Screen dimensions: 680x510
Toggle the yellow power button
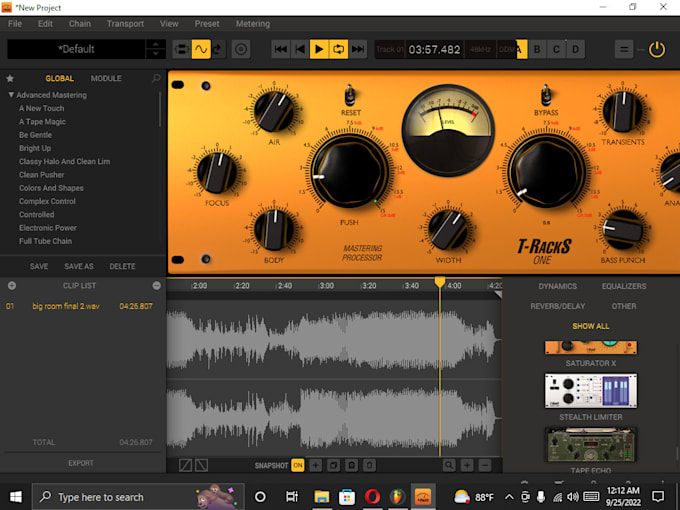pyautogui.click(x=657, y=49)
